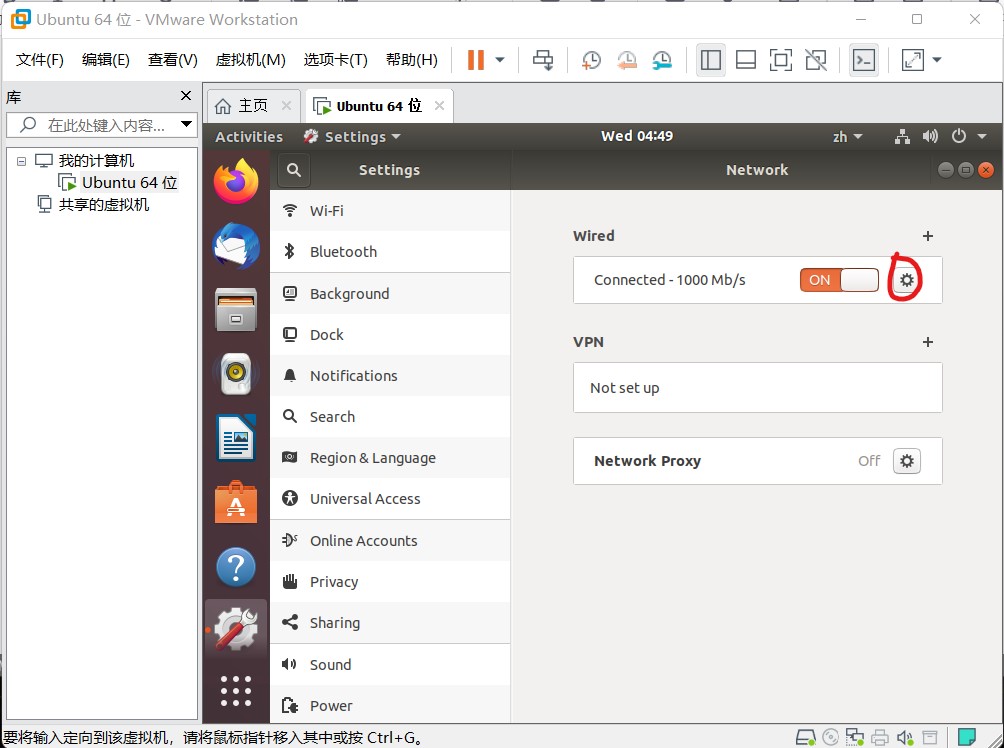Open the console view icon

pyautogui.click(x=864, y=60)
